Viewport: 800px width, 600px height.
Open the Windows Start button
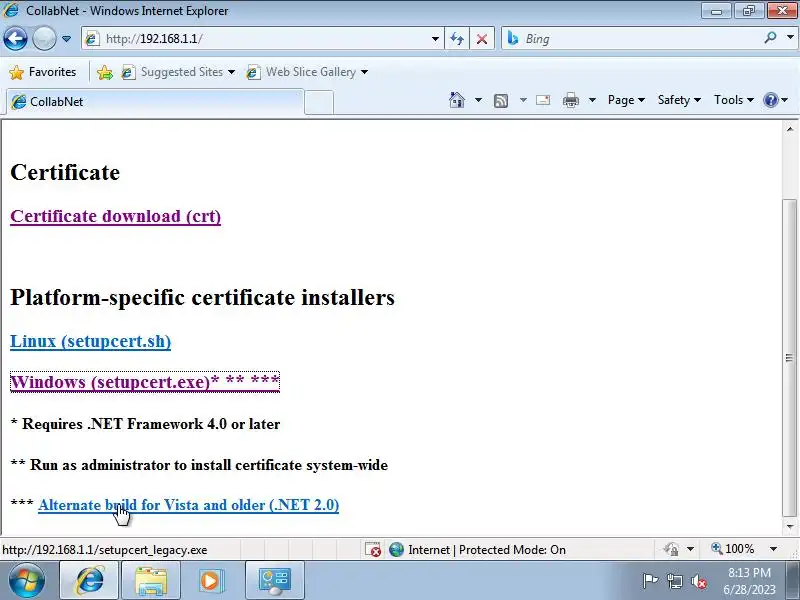click(x=27, y=580)
